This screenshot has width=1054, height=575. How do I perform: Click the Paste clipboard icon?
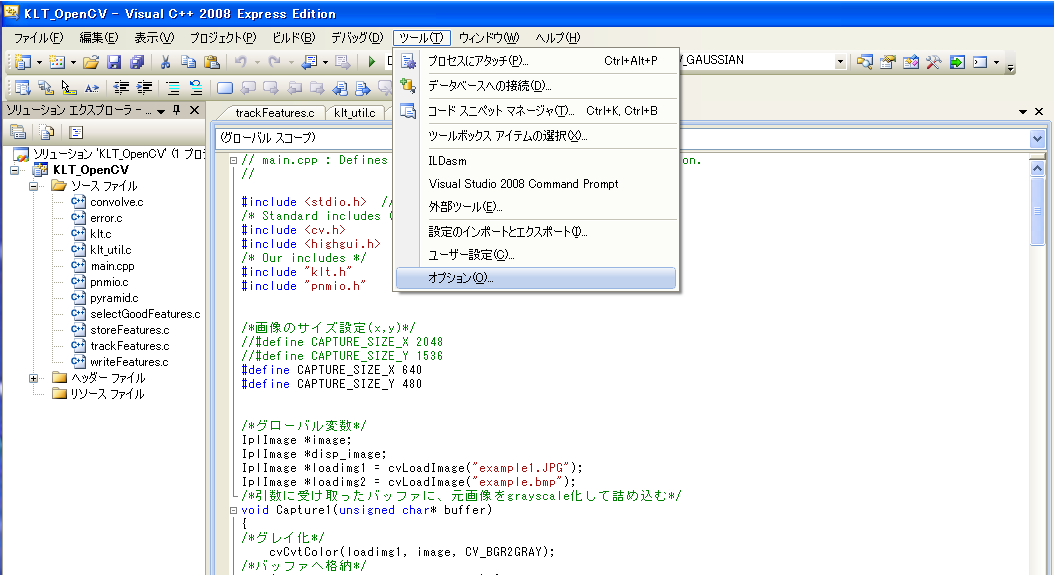coord(212,62)
